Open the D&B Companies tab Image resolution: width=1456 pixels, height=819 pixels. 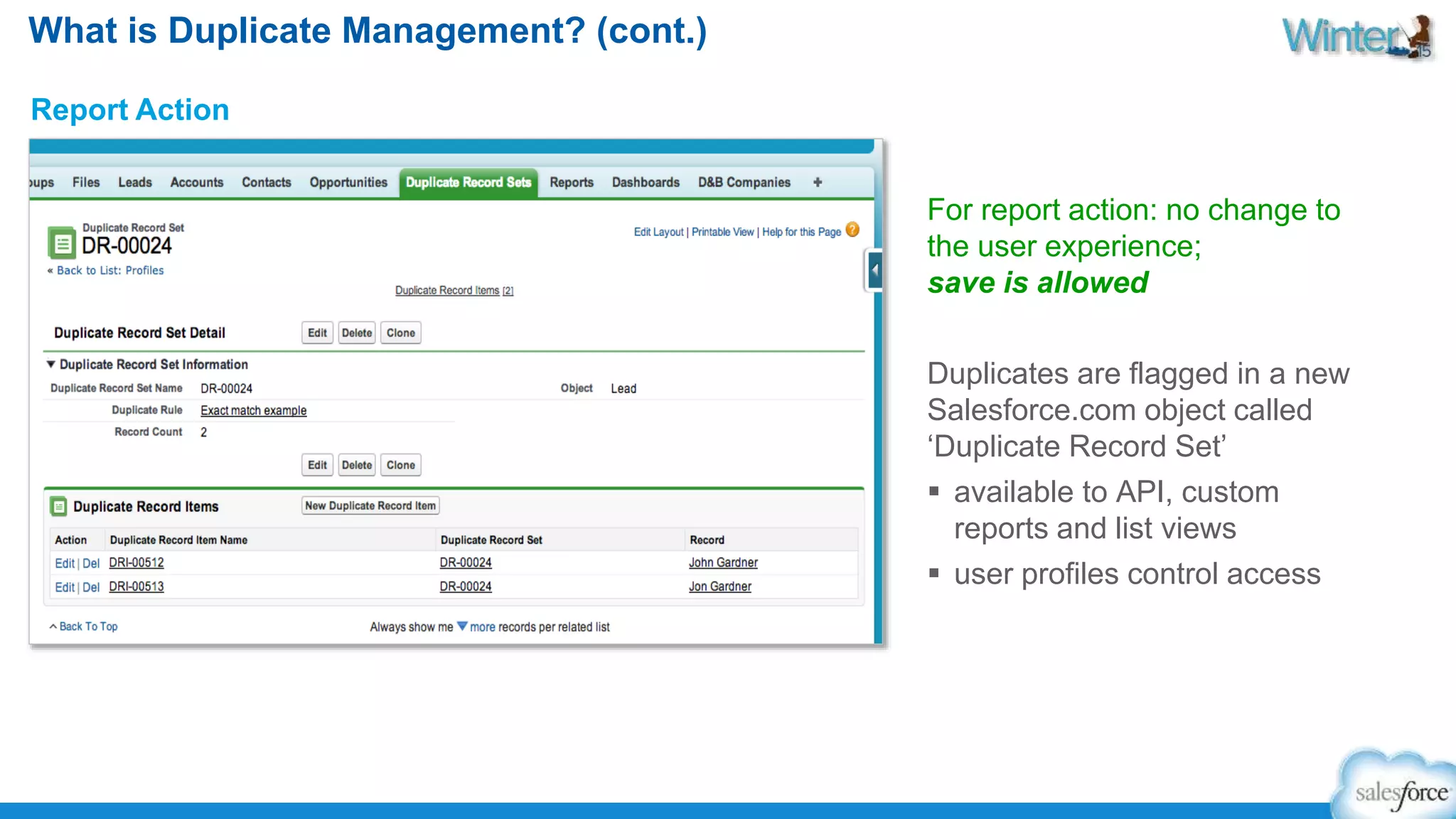pyautogui.click(x=744, y=182)
